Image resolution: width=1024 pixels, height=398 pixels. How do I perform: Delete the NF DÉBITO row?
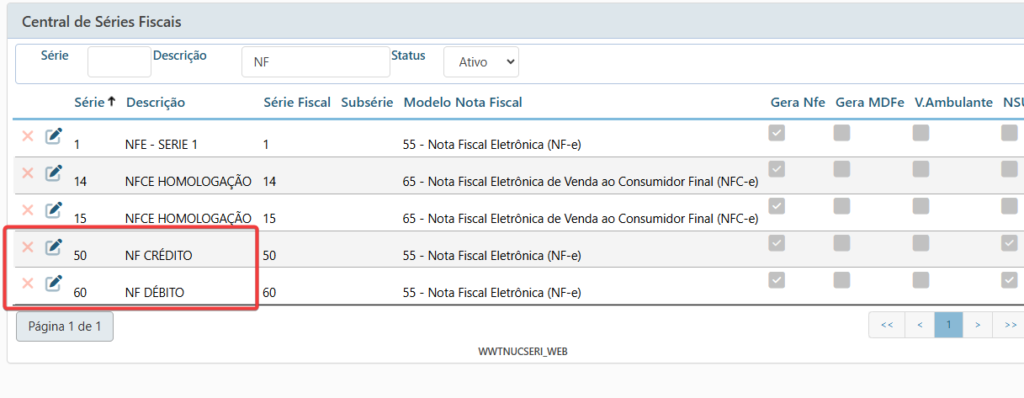click(27, 283)
